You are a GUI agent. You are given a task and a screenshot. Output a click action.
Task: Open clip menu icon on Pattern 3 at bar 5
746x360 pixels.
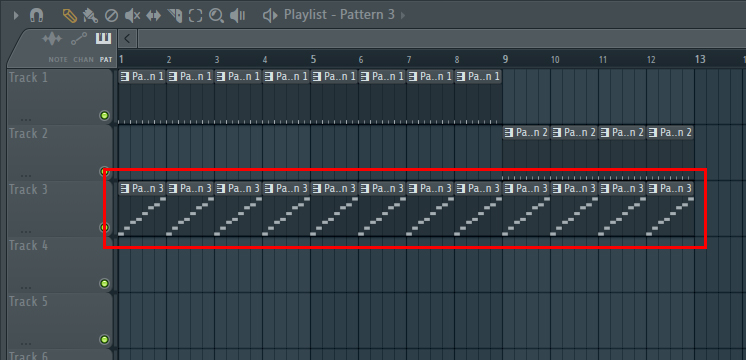[317, 189]
